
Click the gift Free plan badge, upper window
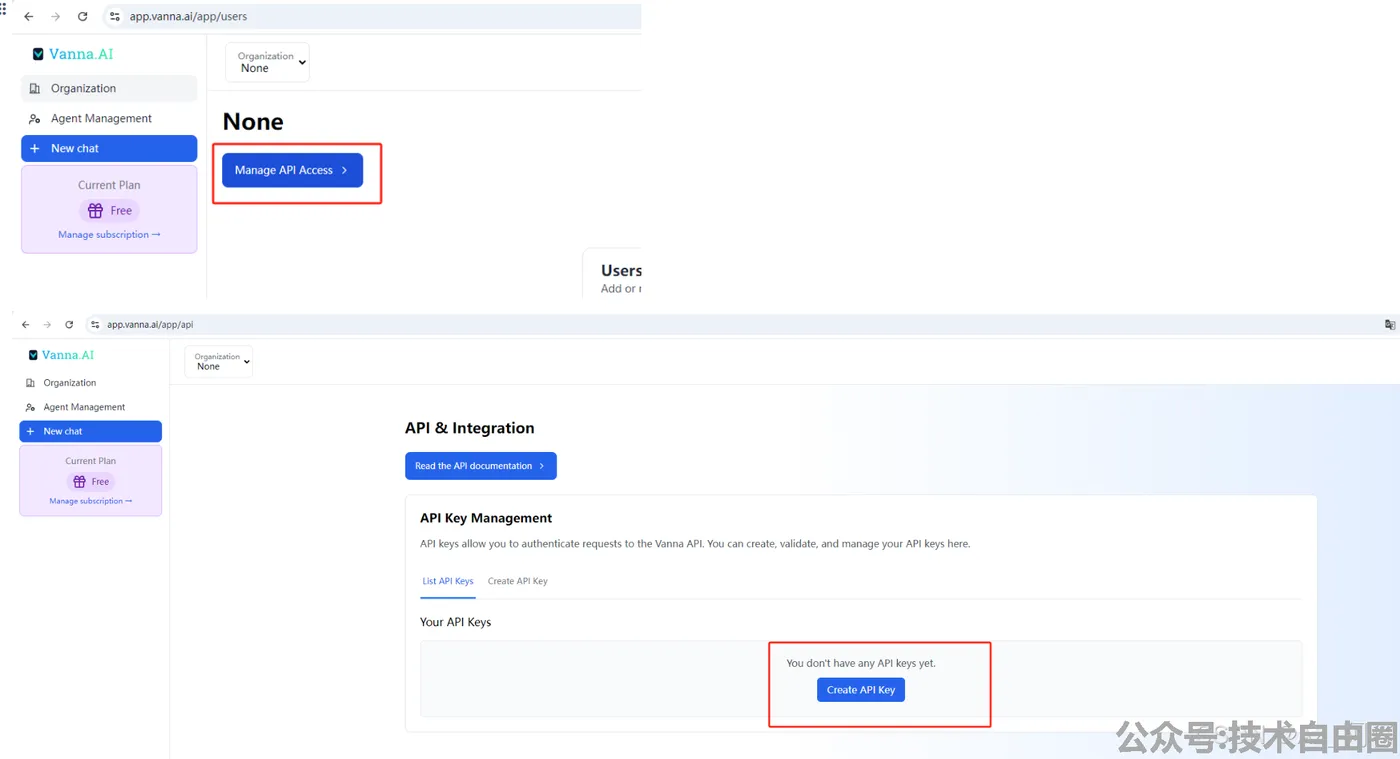tap(109, 210)
